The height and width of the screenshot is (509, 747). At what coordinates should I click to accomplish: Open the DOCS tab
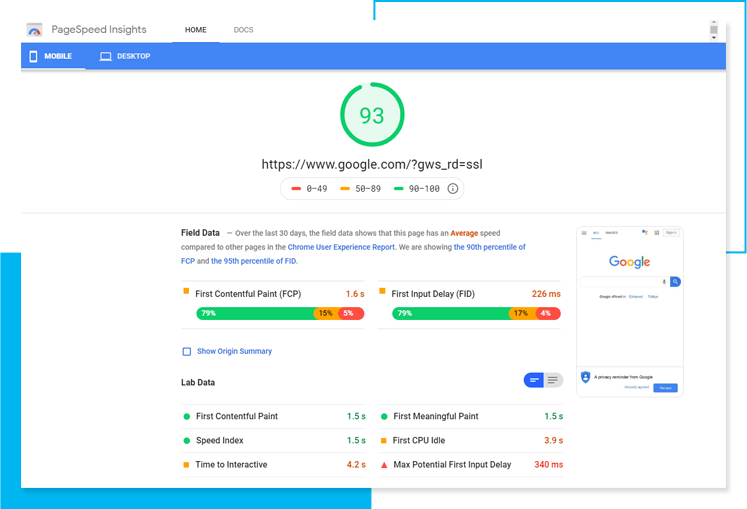click(x=243, y=30)
